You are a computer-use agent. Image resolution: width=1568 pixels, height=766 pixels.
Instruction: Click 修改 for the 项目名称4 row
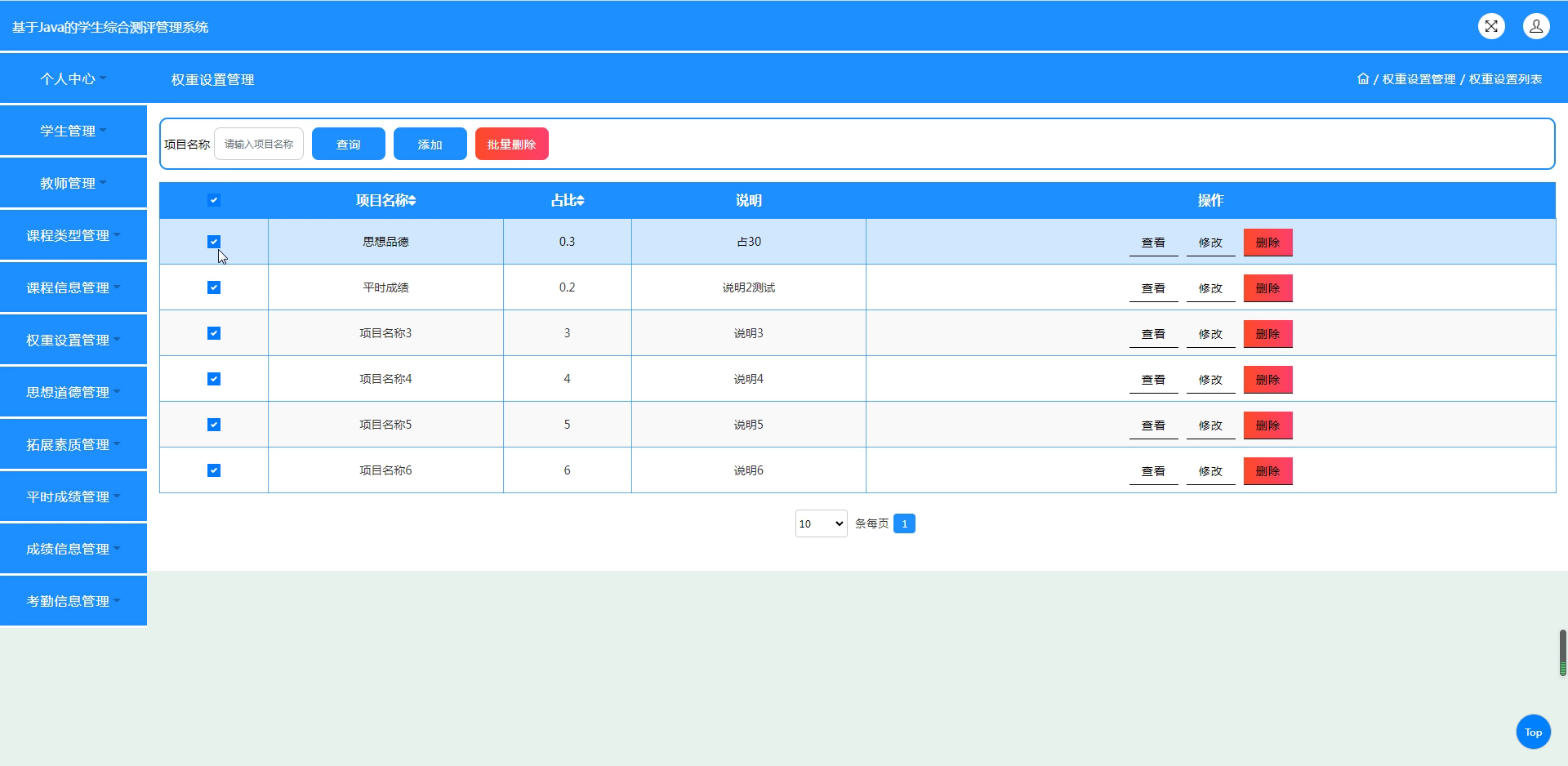1210,380
